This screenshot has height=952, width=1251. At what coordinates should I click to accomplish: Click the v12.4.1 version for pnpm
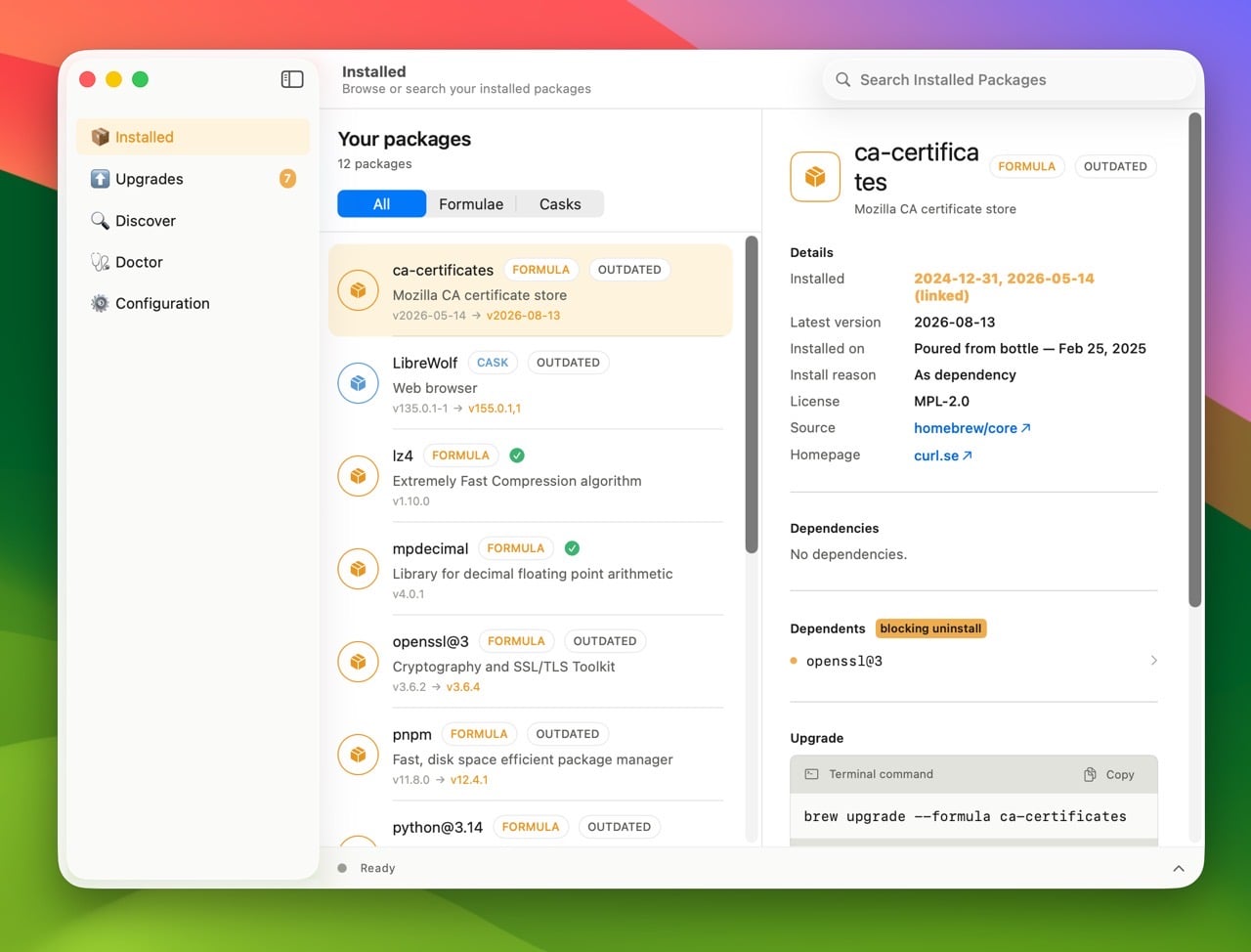[469, 780]
